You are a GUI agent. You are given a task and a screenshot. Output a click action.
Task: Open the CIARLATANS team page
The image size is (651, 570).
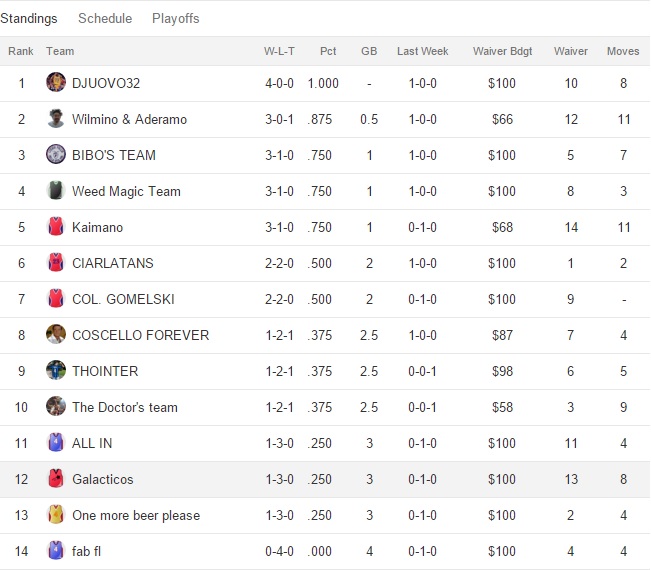point(113,263)
